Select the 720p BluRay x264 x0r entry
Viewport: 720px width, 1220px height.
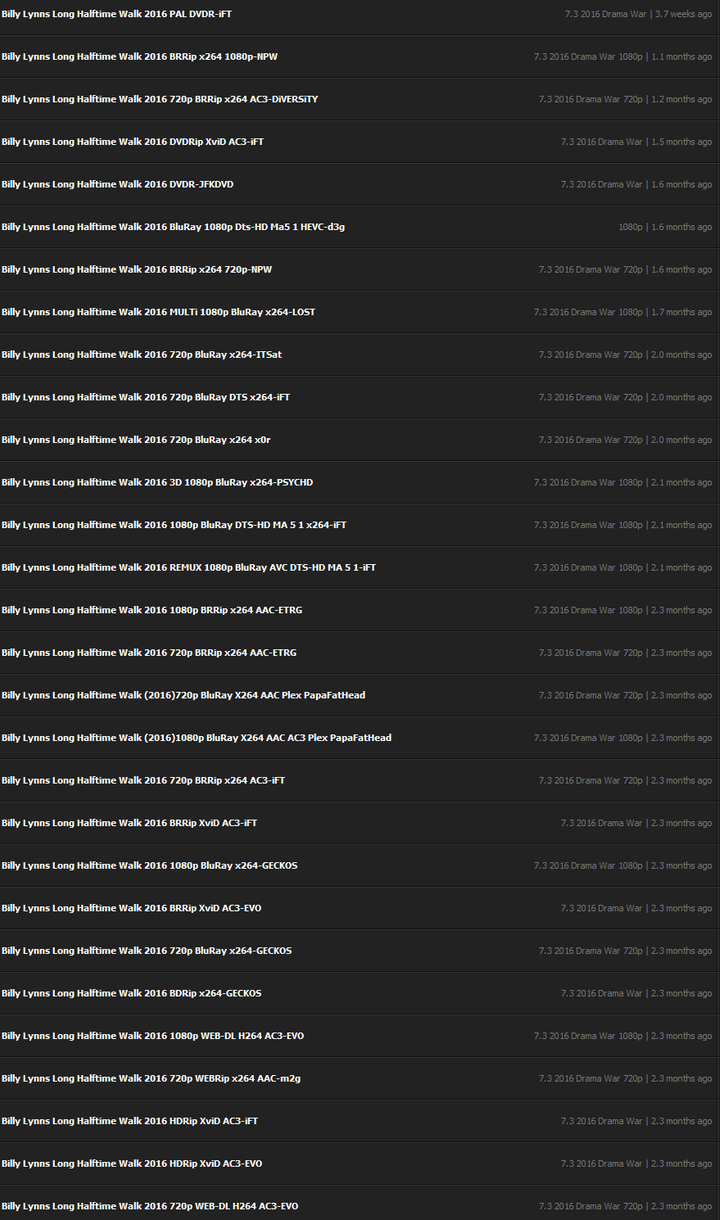[x=136, y=439]
